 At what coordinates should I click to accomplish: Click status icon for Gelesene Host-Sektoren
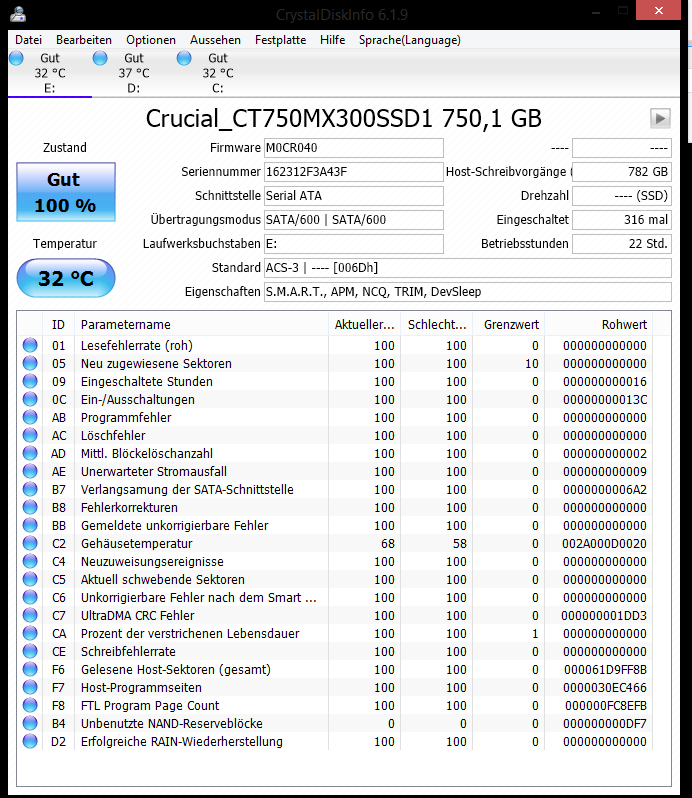click(x=30, y=669)
